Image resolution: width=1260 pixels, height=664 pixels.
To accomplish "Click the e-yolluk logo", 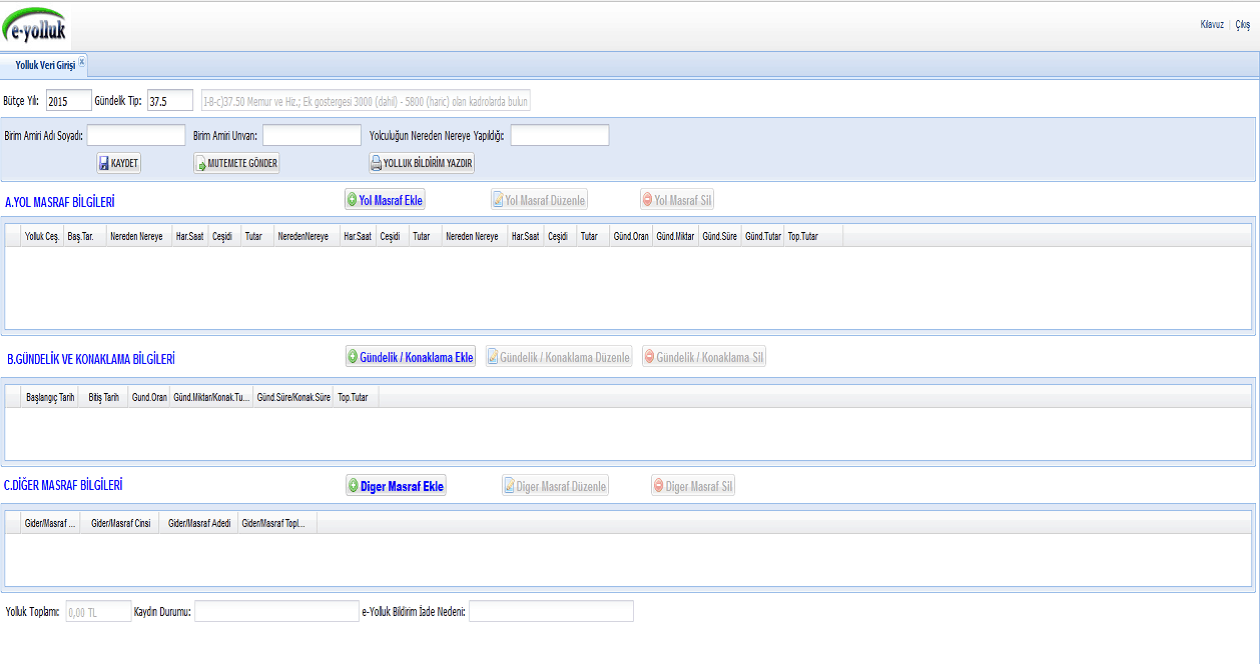I will tap(36, 28).
